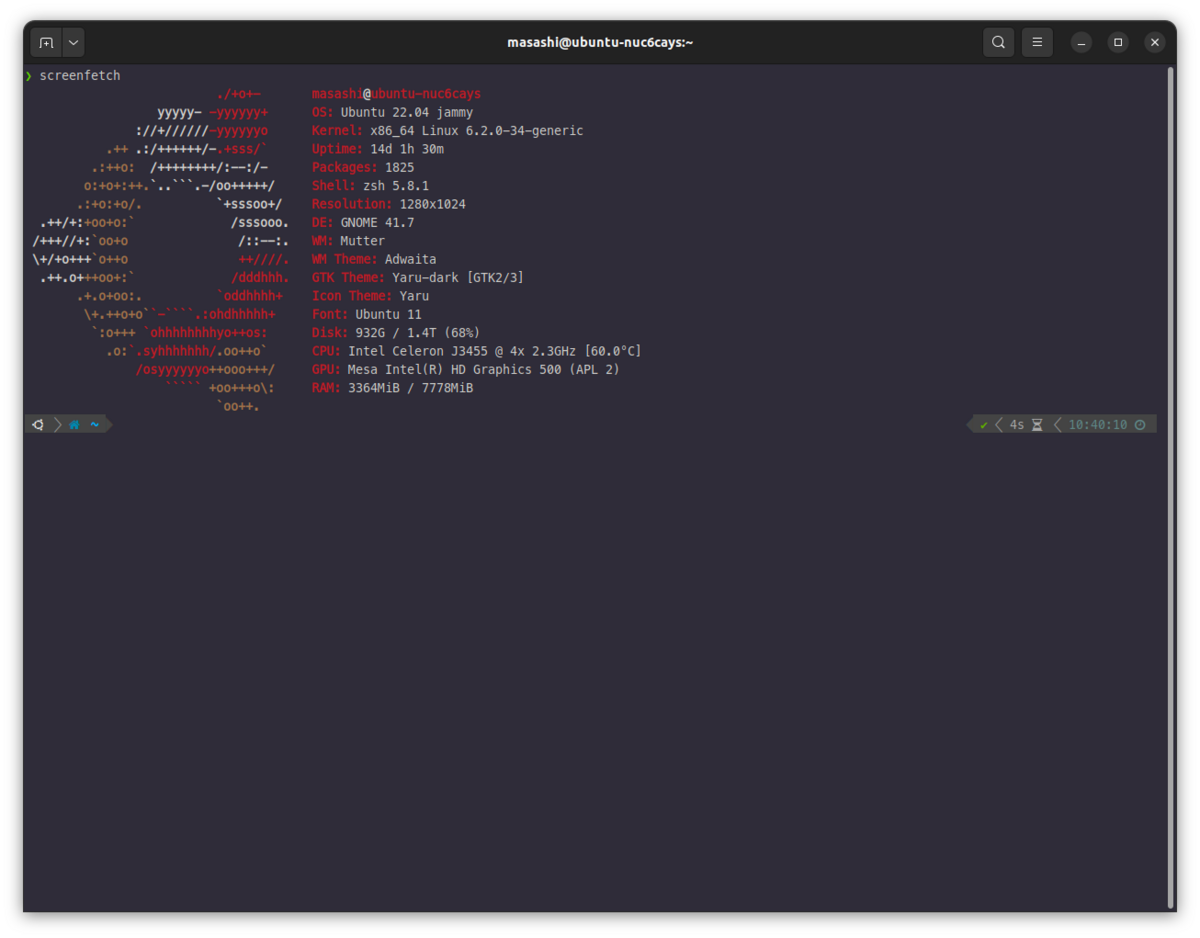1200x938 pixels.
Task: Minimize the terminal window
Action: (1081, 42)
